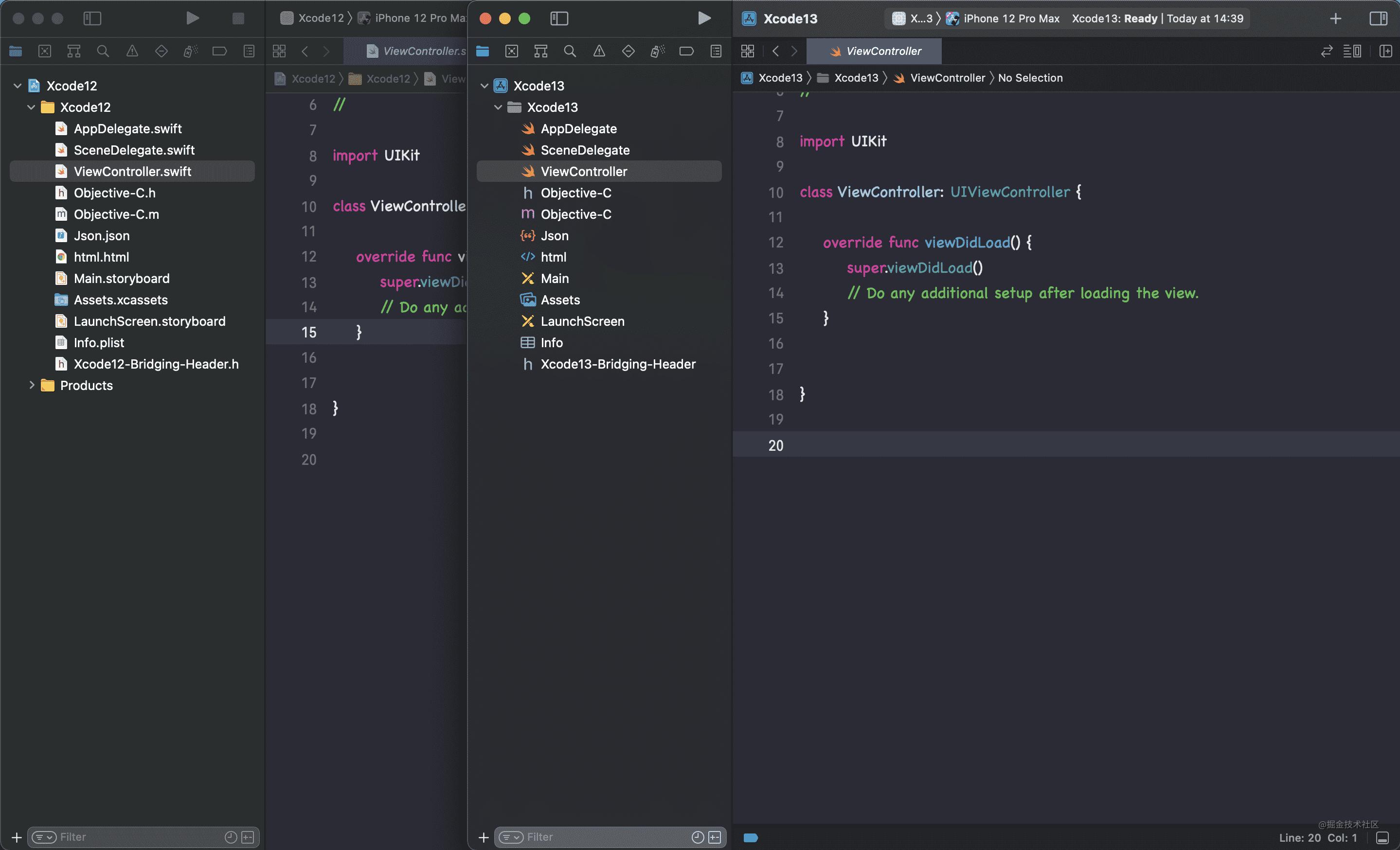1400x850 pixels.
Task: Select Json file in Xcode13 navigator
Action: [x=599, y=236]
